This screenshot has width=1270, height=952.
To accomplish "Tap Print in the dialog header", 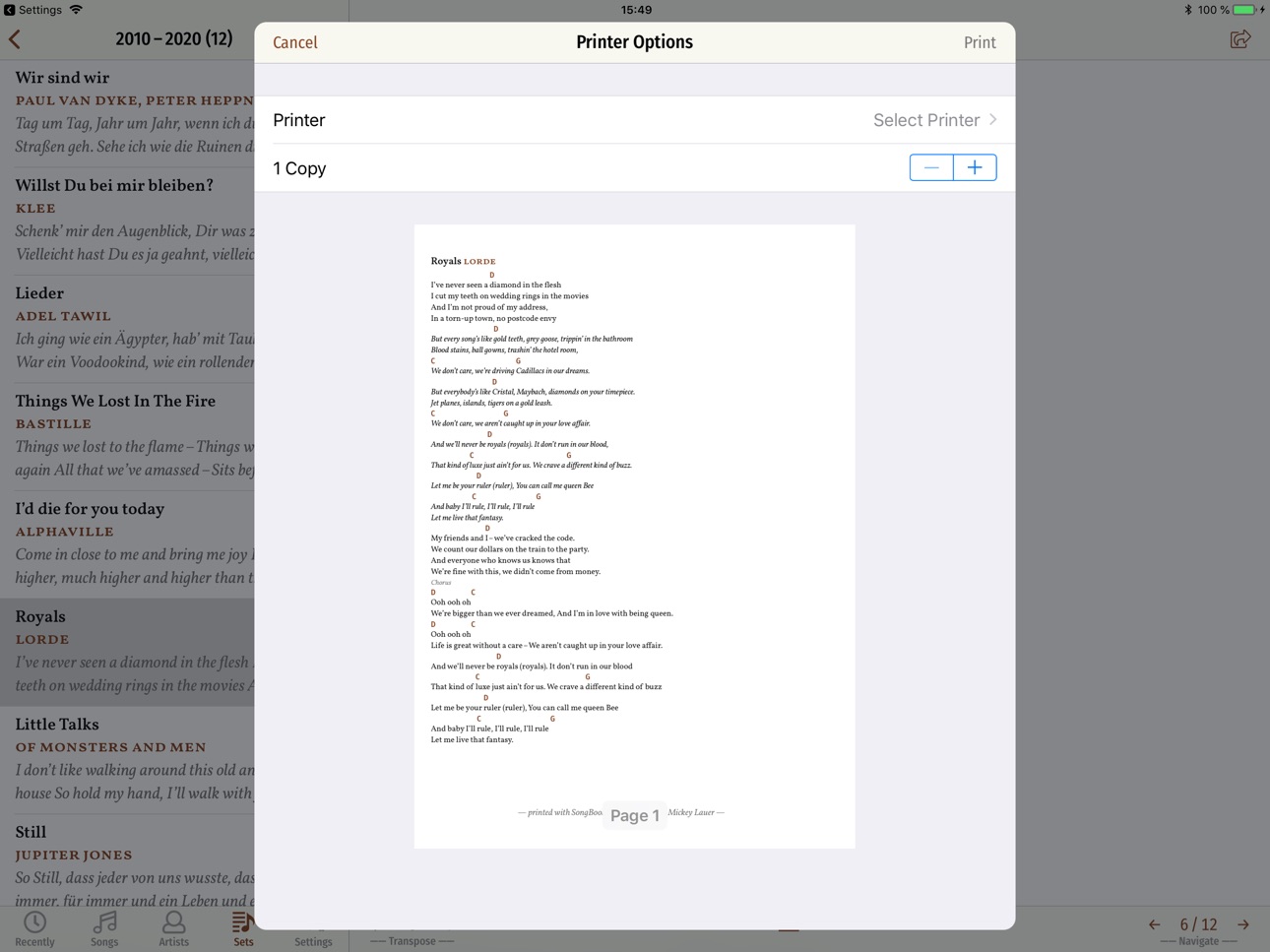I will pos(980,42).
